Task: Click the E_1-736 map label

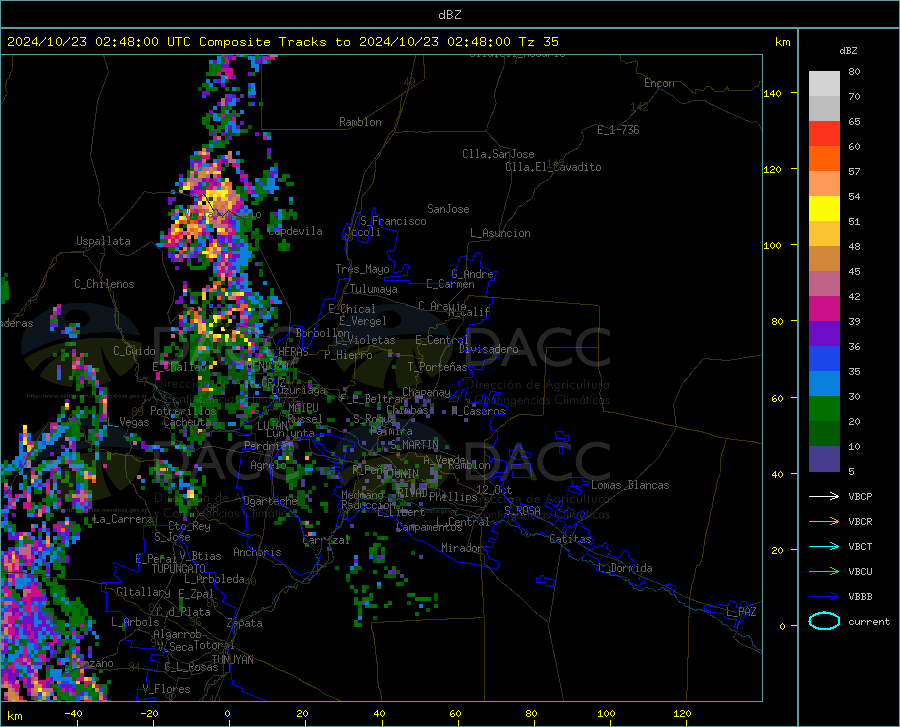Action: coord(618,130)
